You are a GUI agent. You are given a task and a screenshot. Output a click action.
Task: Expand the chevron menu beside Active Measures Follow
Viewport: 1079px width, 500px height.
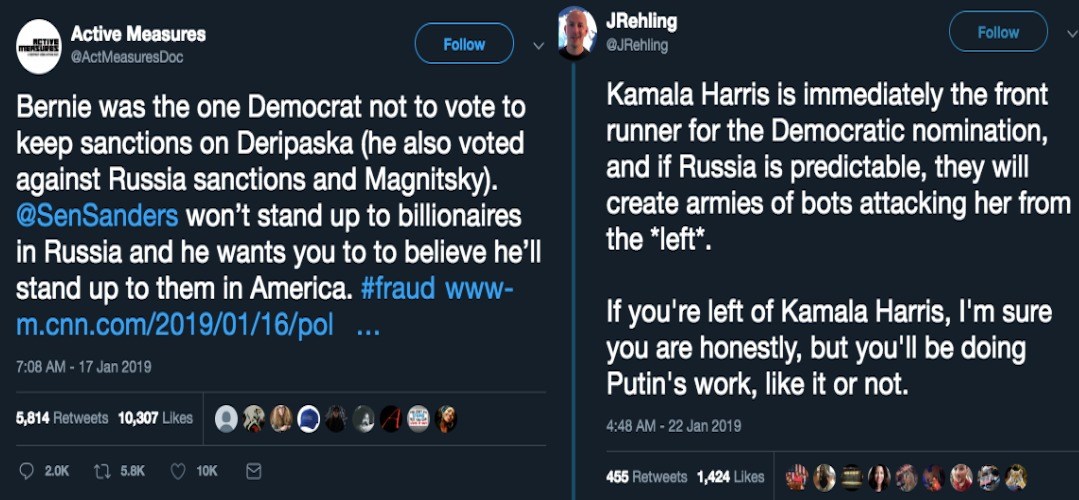click(538, 45)
